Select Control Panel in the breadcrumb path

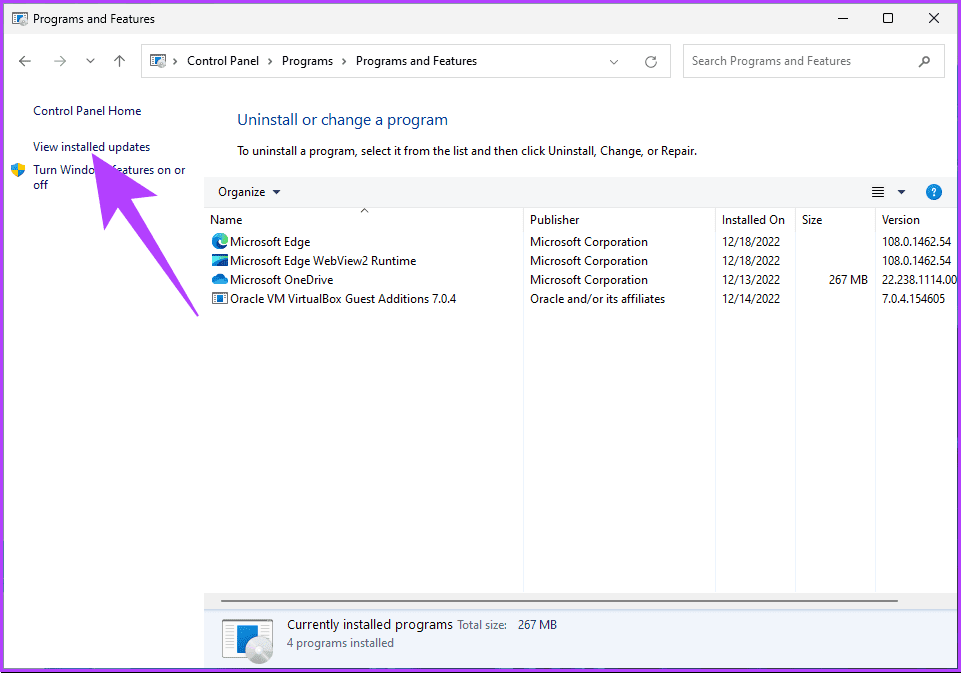pos(222,60)
